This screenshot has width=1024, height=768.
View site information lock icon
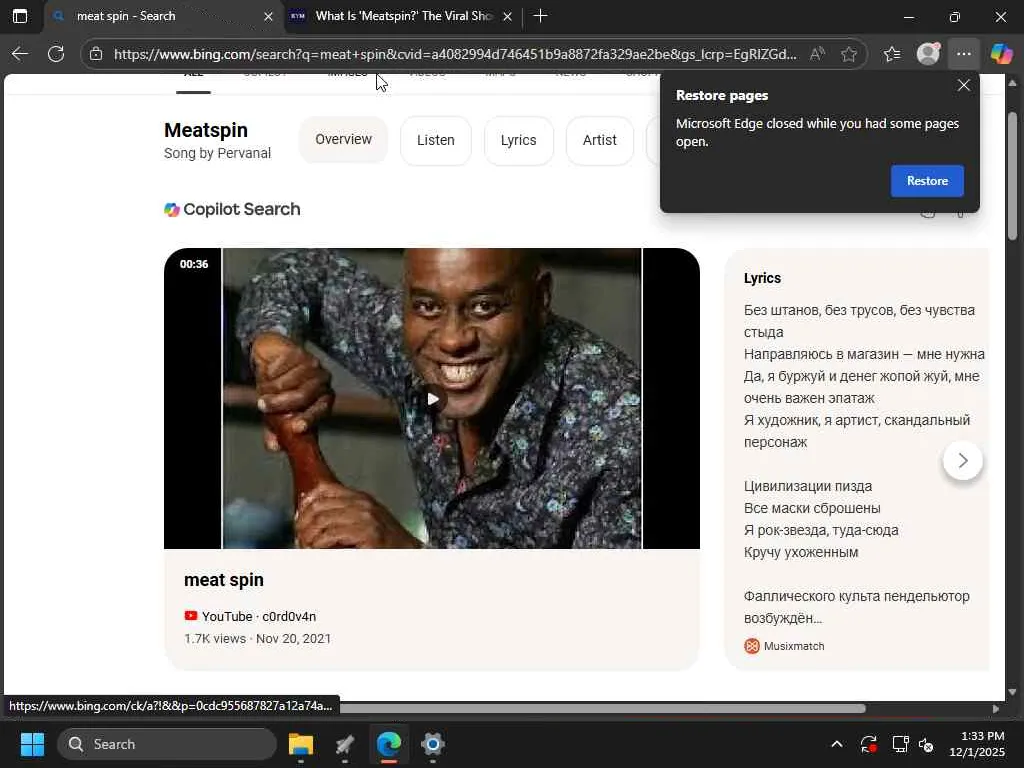(96, 54)
